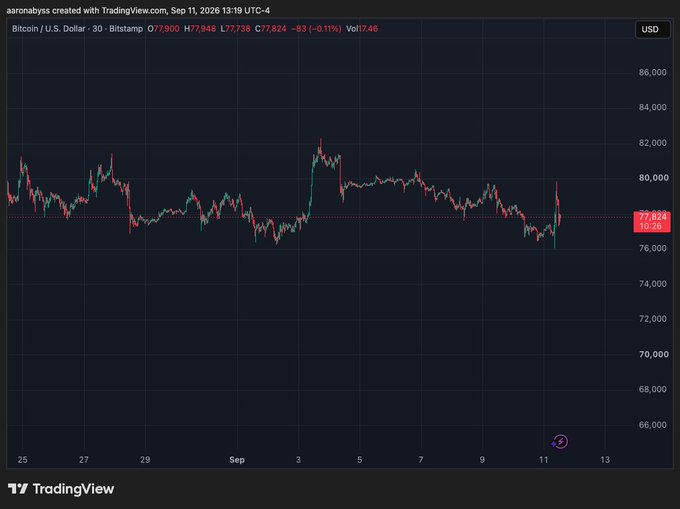Click the 77,824 current price label
The width and height of the screenshot is (680, 509).
click(652, 222)
